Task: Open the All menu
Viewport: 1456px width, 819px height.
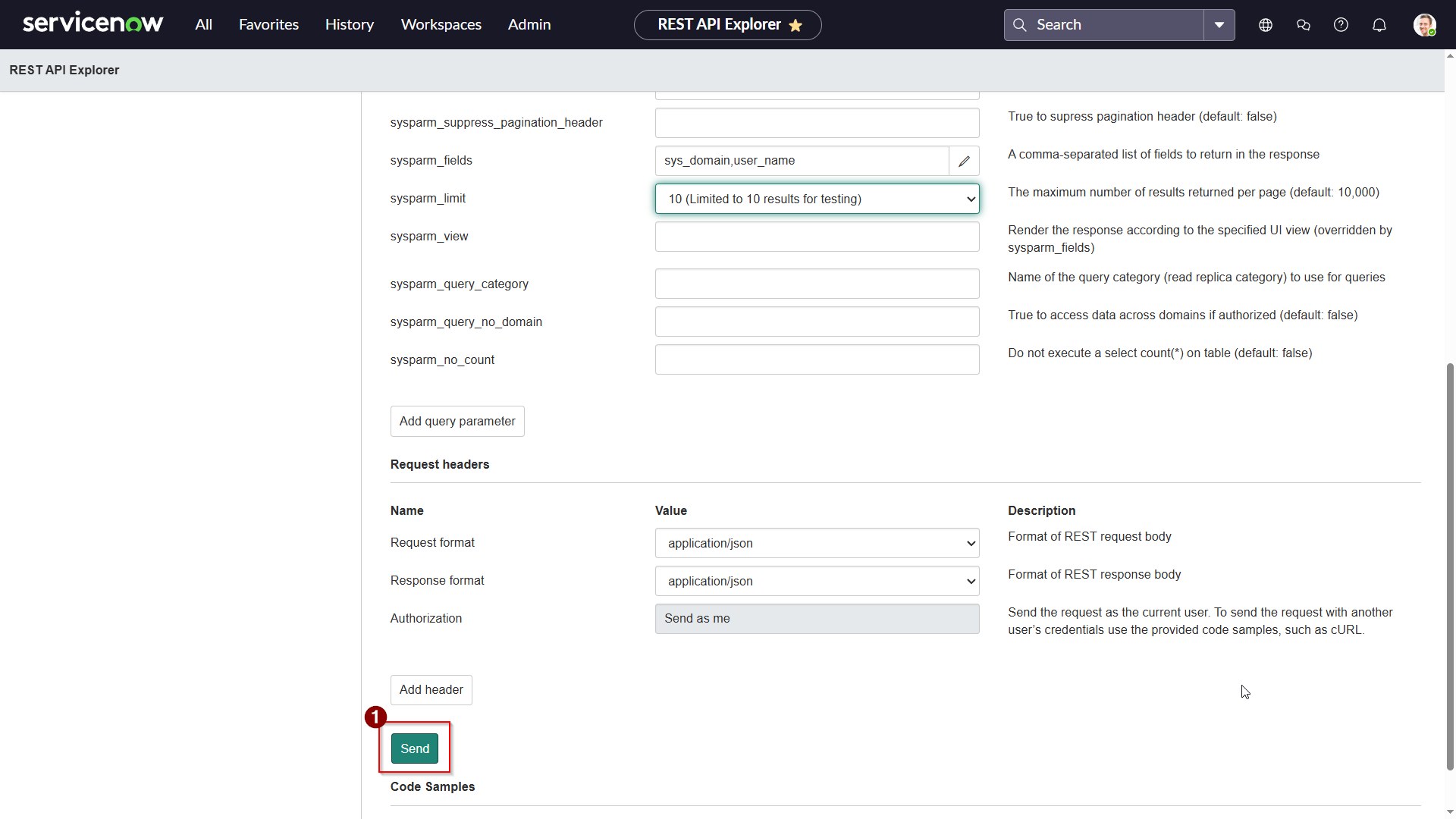Action: pos(203,25)
